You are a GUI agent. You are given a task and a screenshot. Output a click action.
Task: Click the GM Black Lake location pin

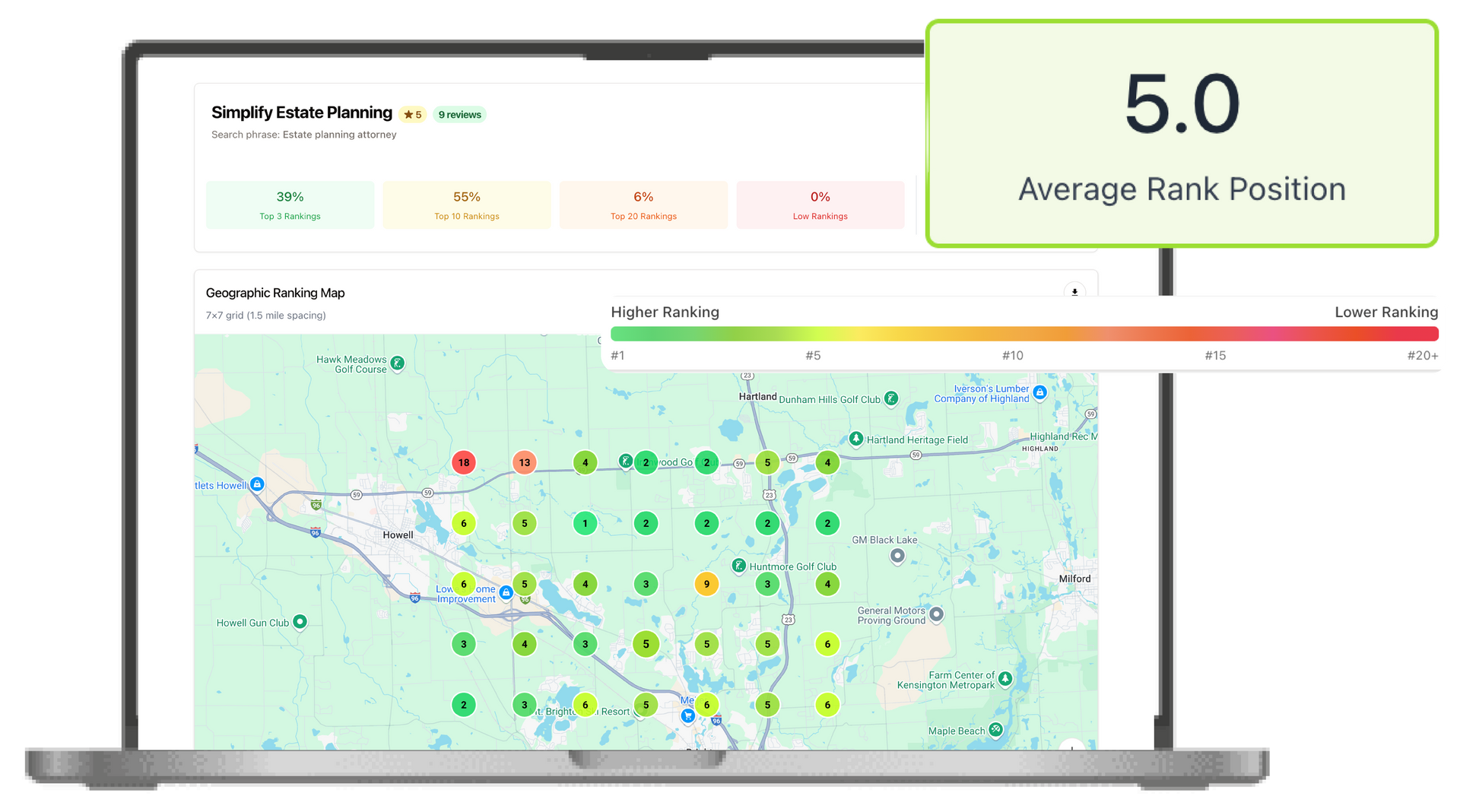pyautogui.click(x=897, y=556)
